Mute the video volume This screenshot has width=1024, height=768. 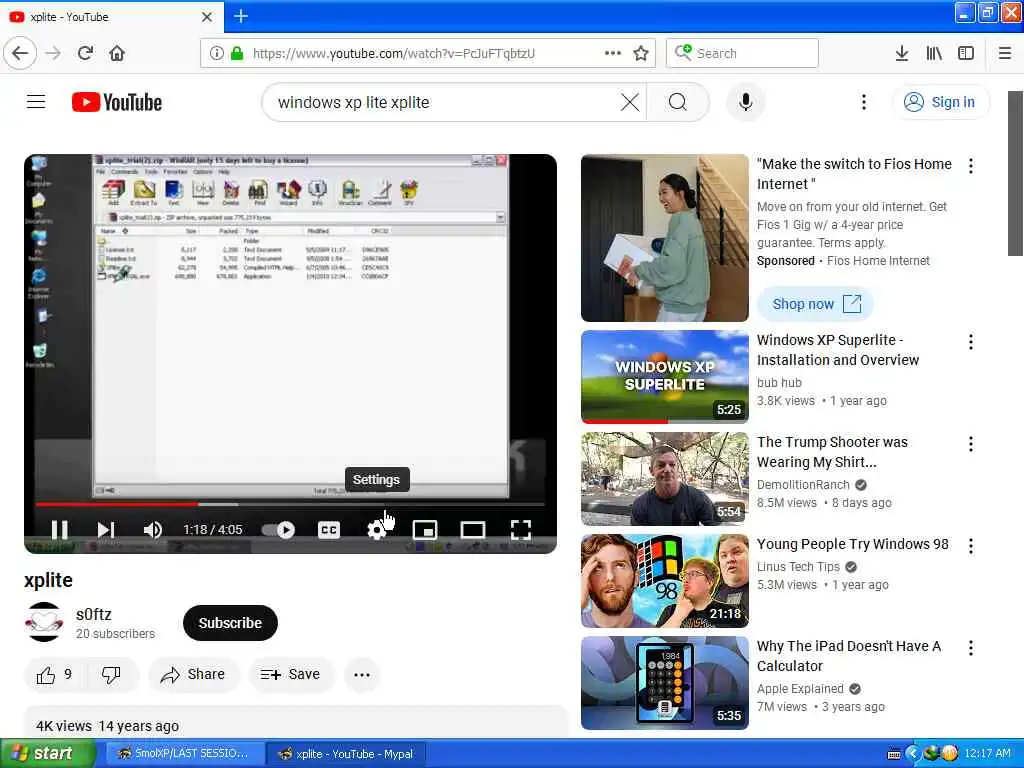[x=153, y=530]
